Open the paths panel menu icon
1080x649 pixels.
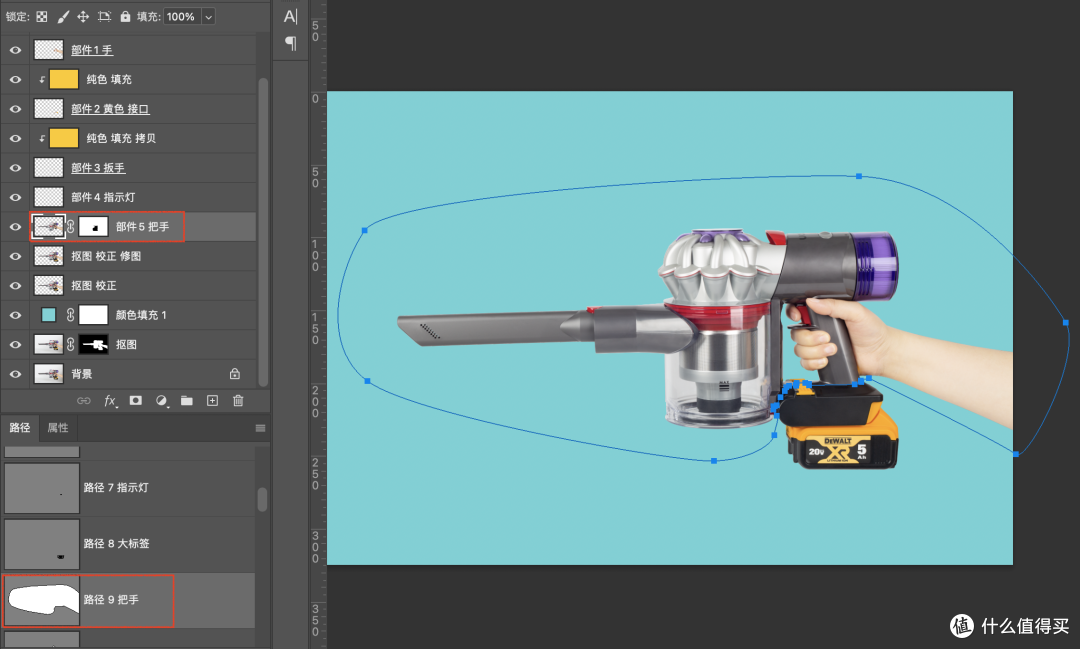[260, 428]
